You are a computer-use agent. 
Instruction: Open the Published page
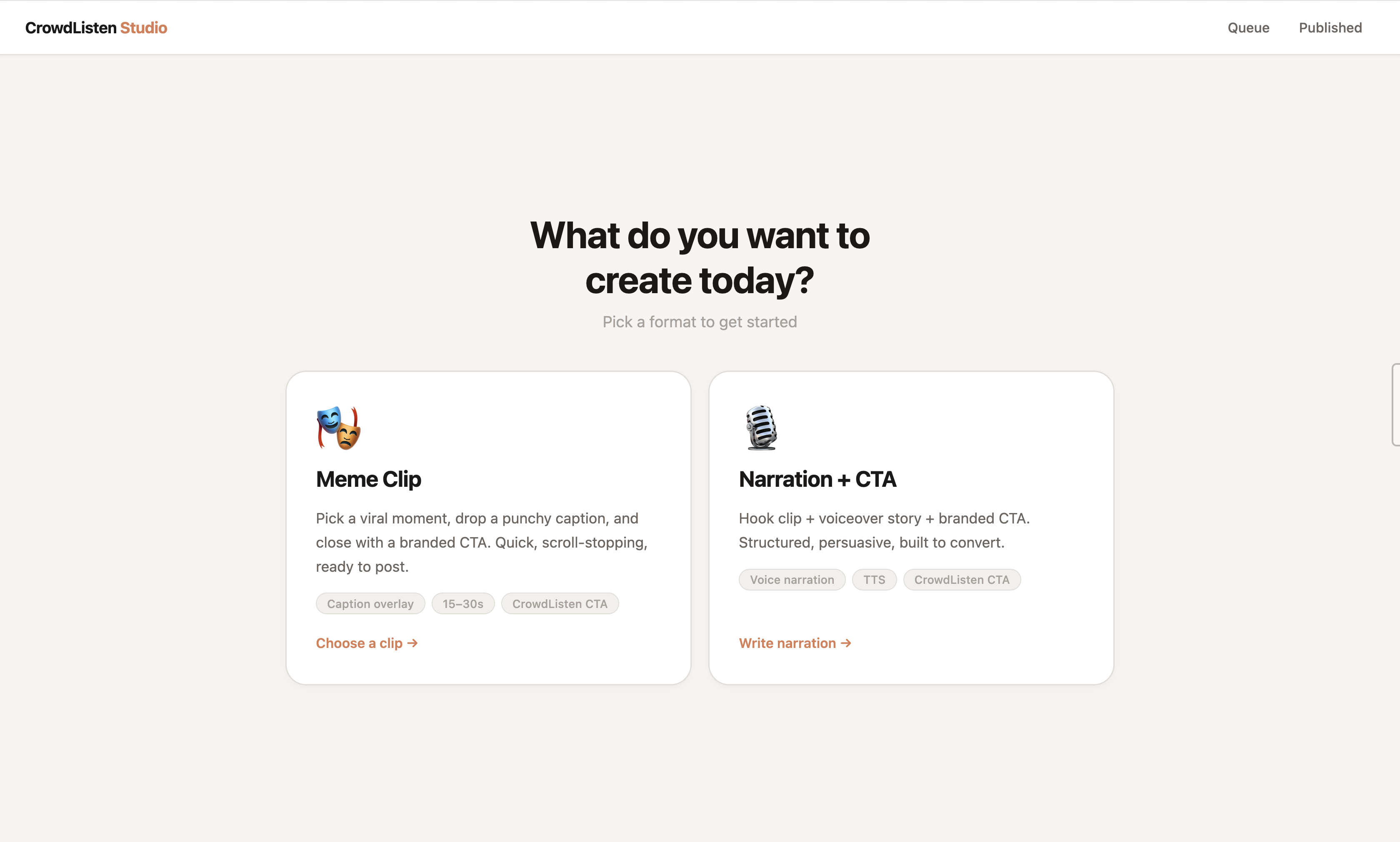point(1330,28)
